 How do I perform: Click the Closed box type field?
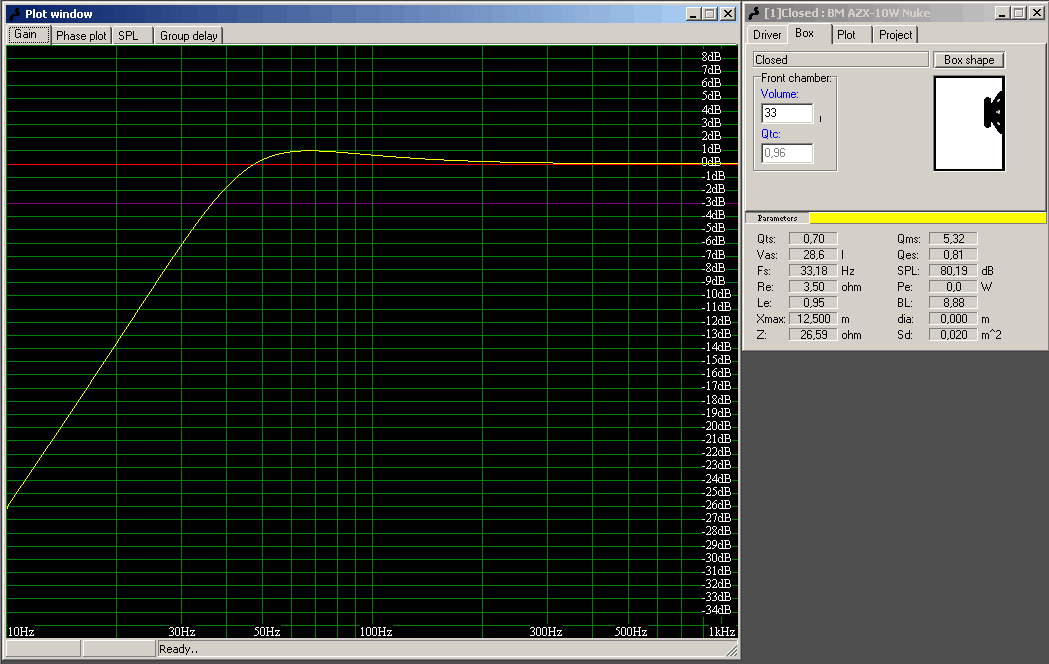tap(840, 60)
